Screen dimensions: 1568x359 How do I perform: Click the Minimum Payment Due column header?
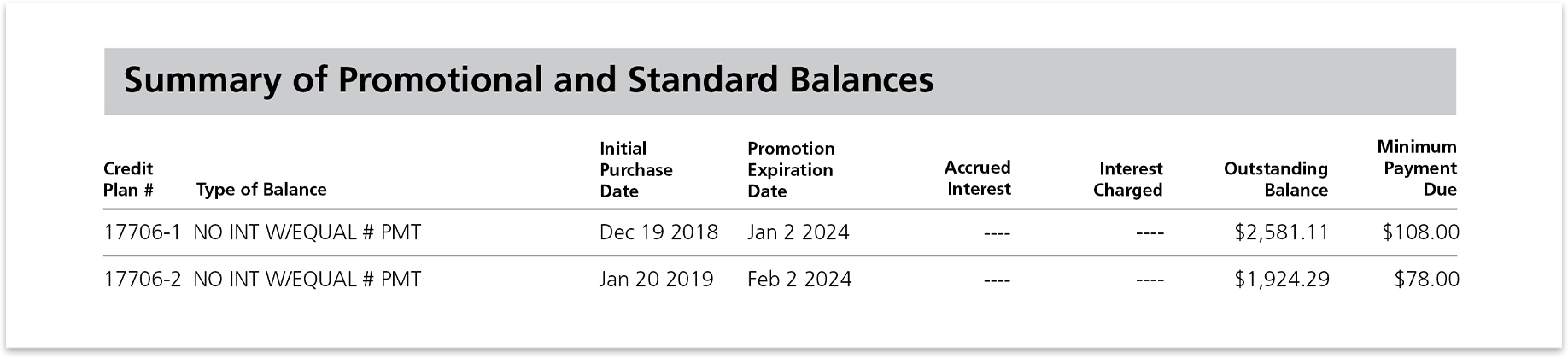point(1417,168)
